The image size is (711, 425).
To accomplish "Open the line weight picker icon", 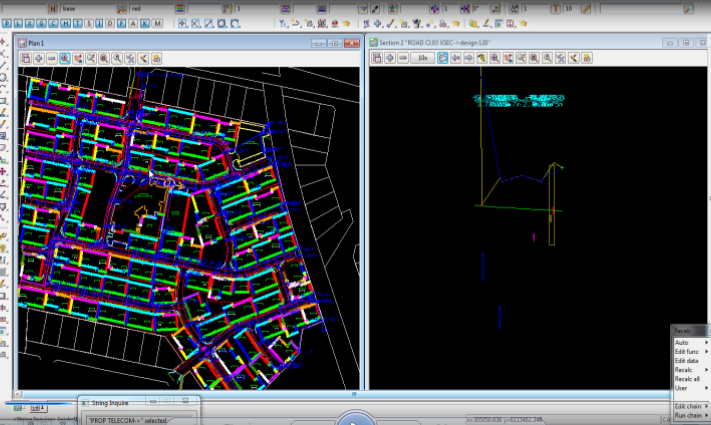I will click(x=321, y=9).
